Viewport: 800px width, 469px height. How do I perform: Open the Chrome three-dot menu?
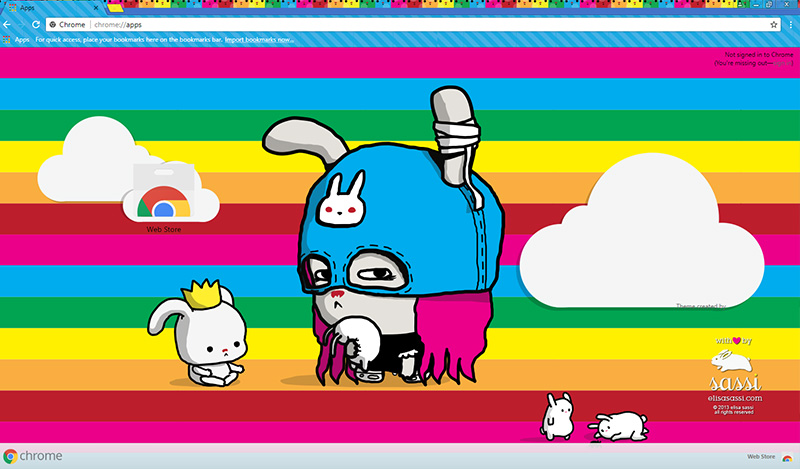pyautogui.click(x=791, y=24)
